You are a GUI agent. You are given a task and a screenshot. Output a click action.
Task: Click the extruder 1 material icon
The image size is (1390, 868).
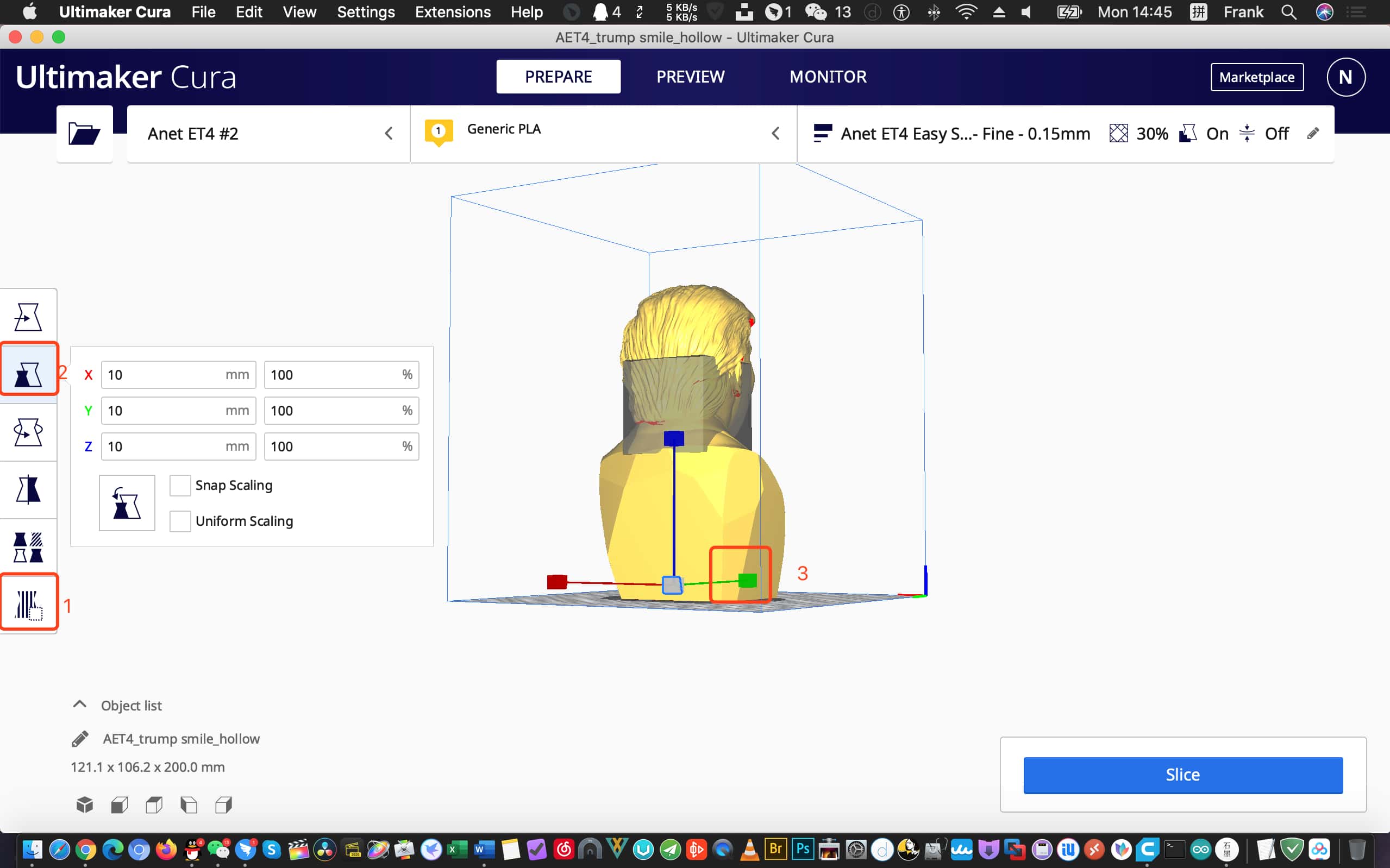439,133
